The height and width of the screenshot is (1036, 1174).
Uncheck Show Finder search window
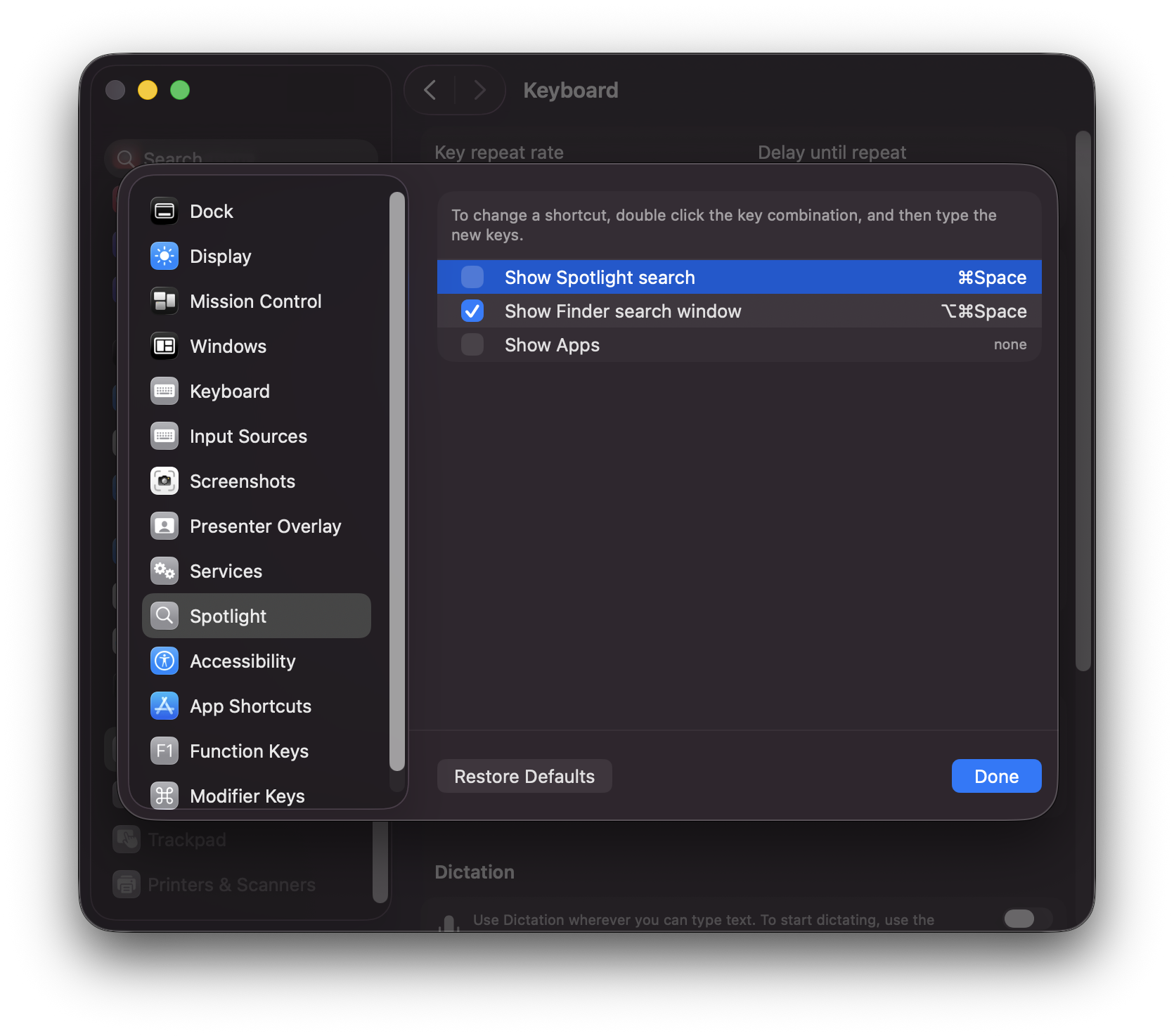tap(472, 311)
